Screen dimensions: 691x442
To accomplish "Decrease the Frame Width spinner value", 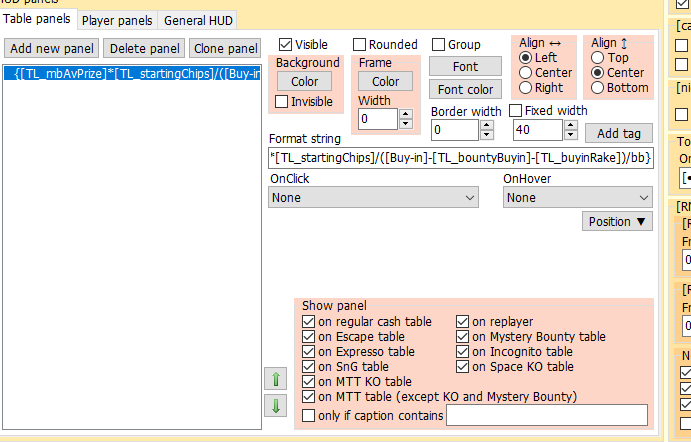I will 405,124.
